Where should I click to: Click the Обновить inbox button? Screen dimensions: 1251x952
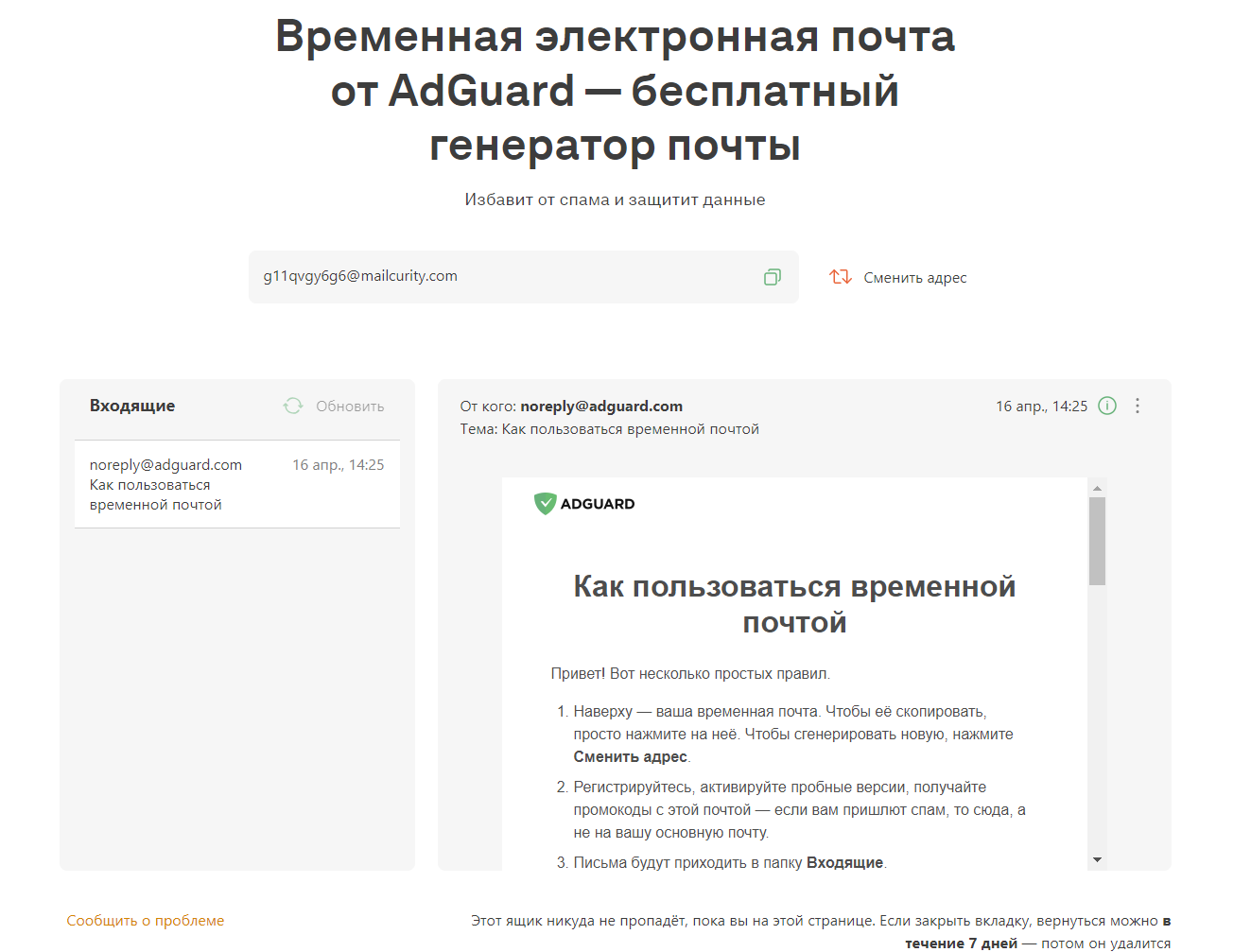(x=334, y=406)
